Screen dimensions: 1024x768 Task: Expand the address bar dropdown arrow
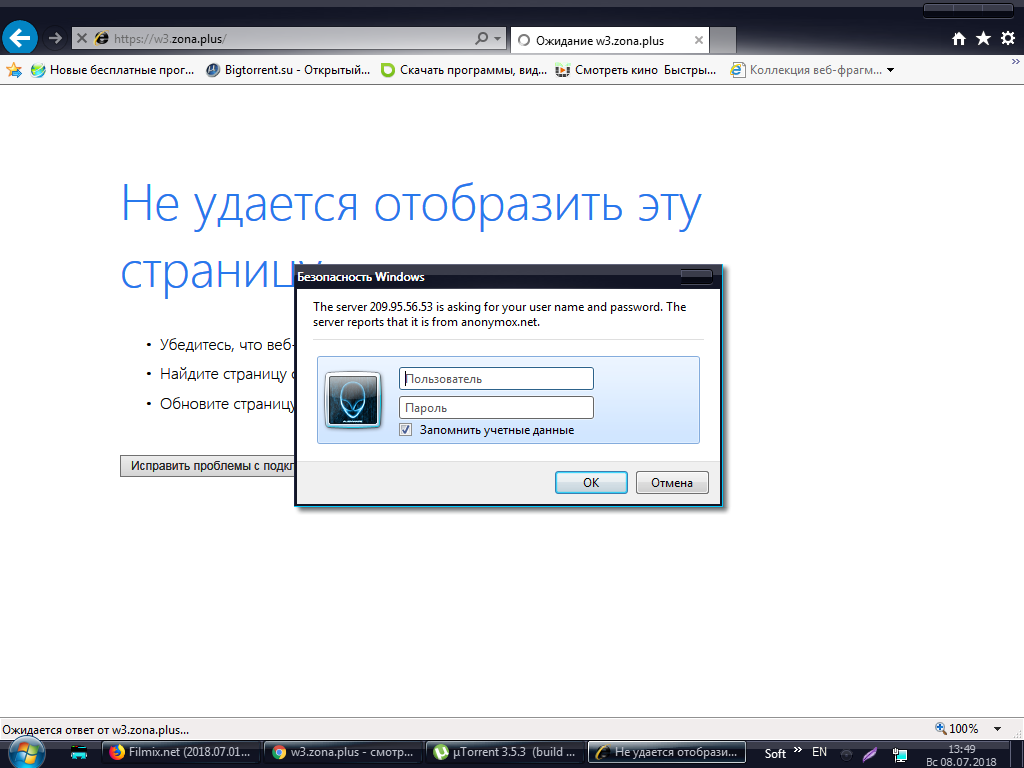[x=498, y=39]
